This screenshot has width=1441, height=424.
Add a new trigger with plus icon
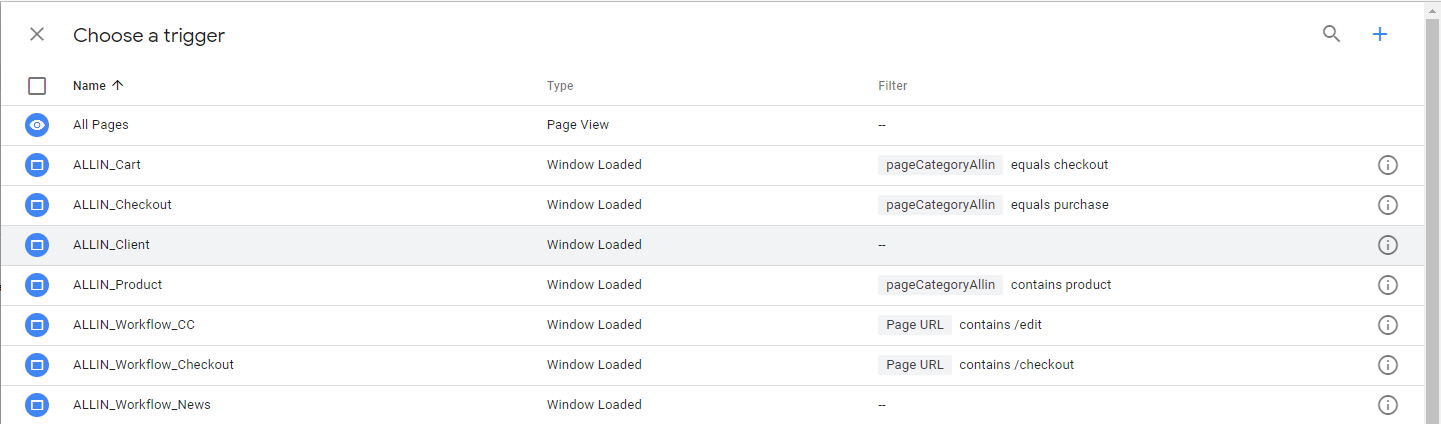pyautogui.click(x=1380, y=34)
